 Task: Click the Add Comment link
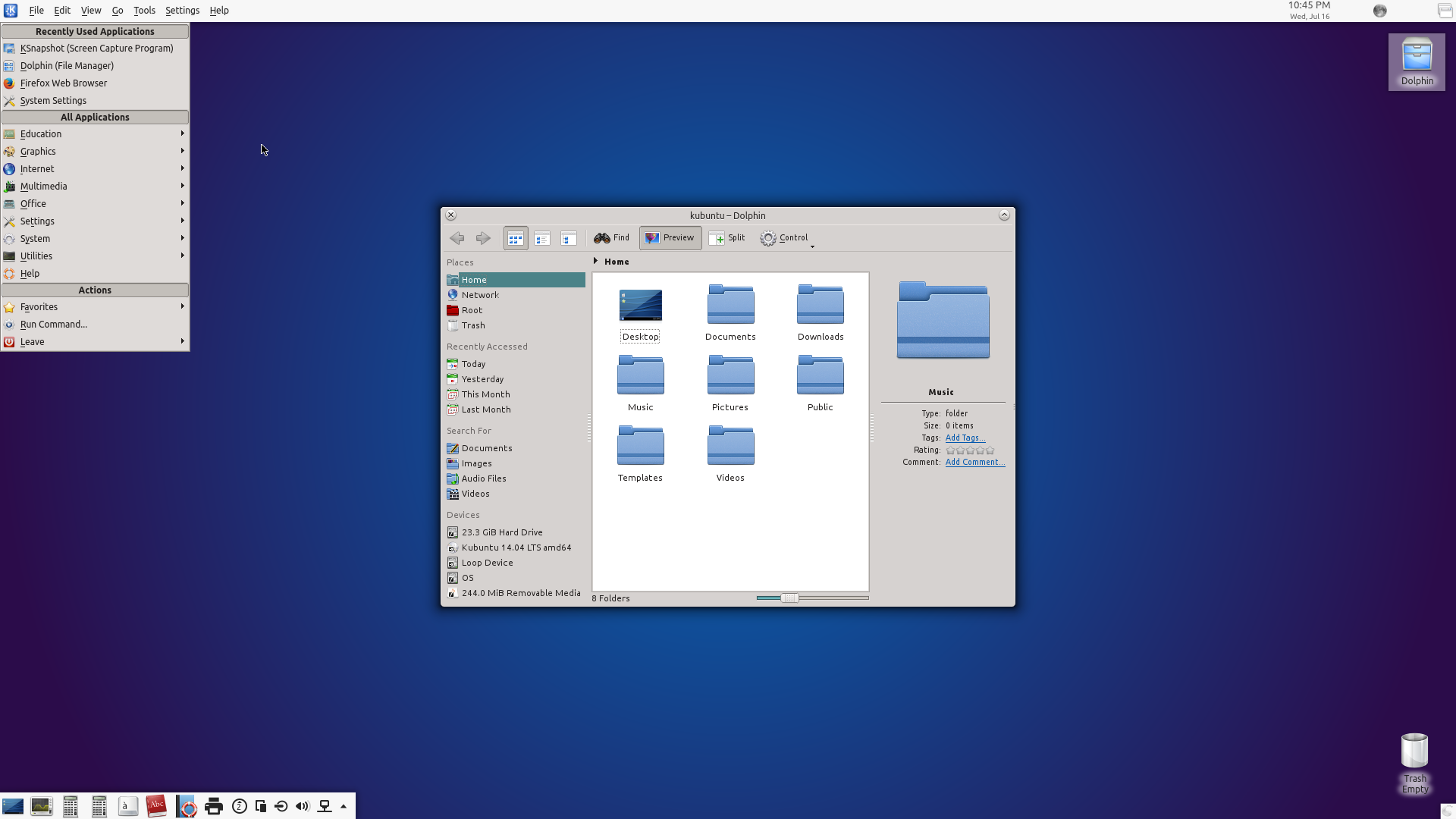pyautogui.click(x=974, y=463)
